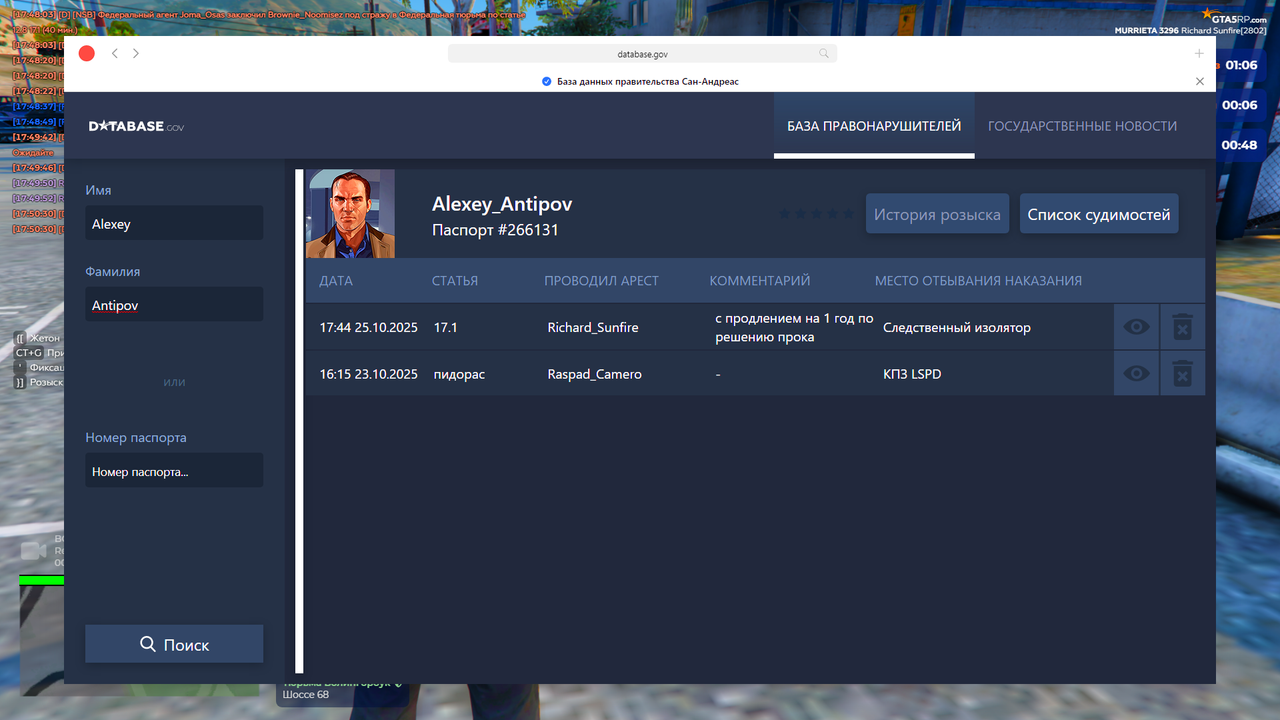
Task: Click the blue verified checkmark badge
Action: click(x=546, y=81)
